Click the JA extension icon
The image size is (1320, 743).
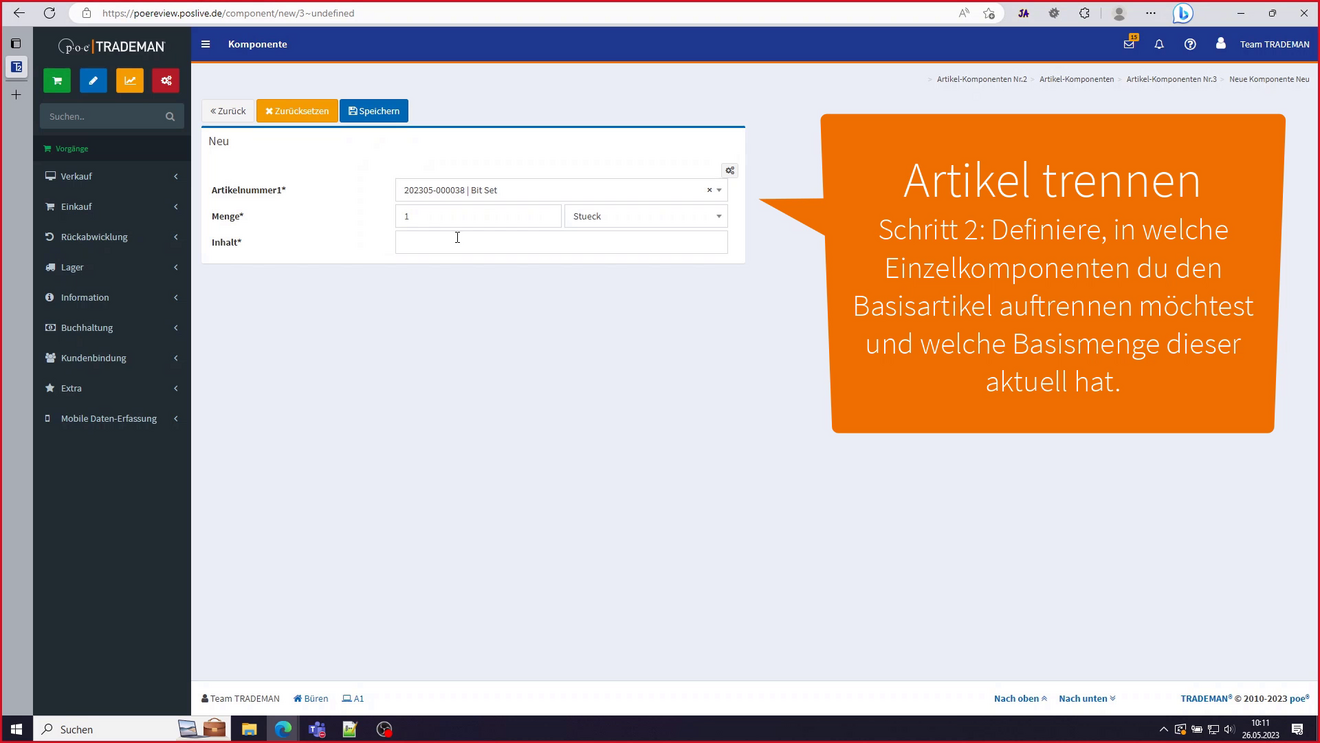1023,13
